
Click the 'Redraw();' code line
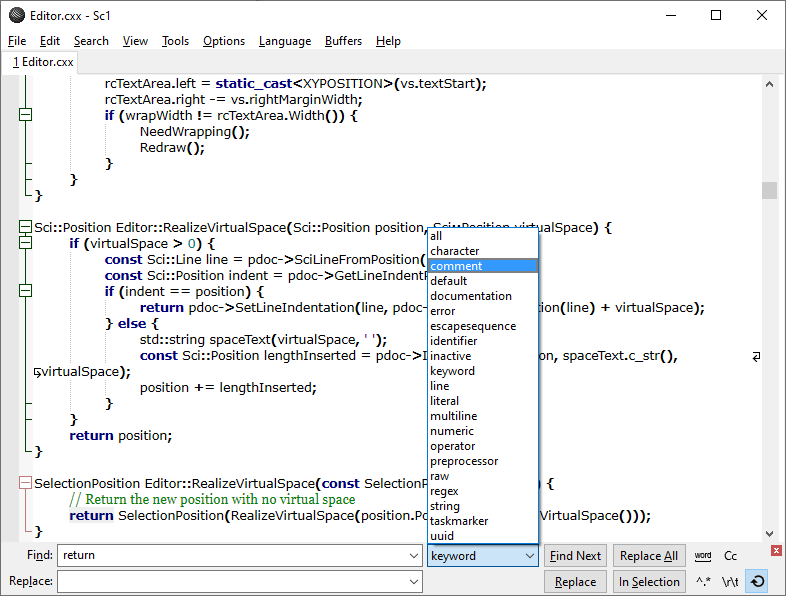[172, 148]
